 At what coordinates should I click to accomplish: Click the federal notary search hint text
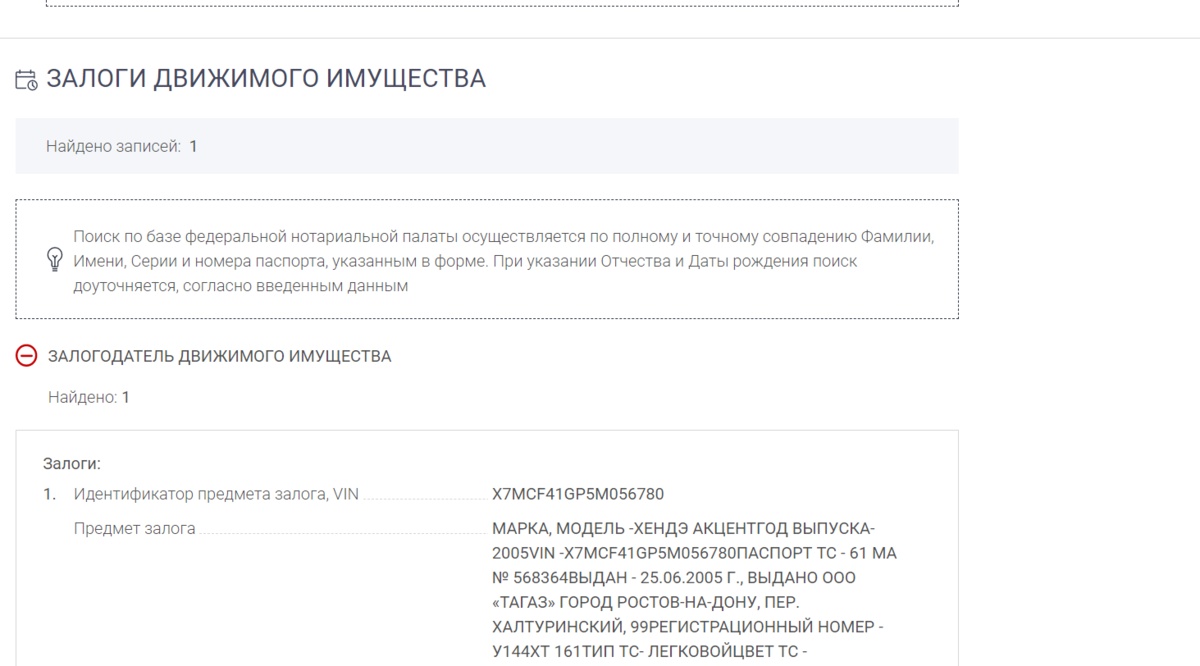click(x=503, y=261)
